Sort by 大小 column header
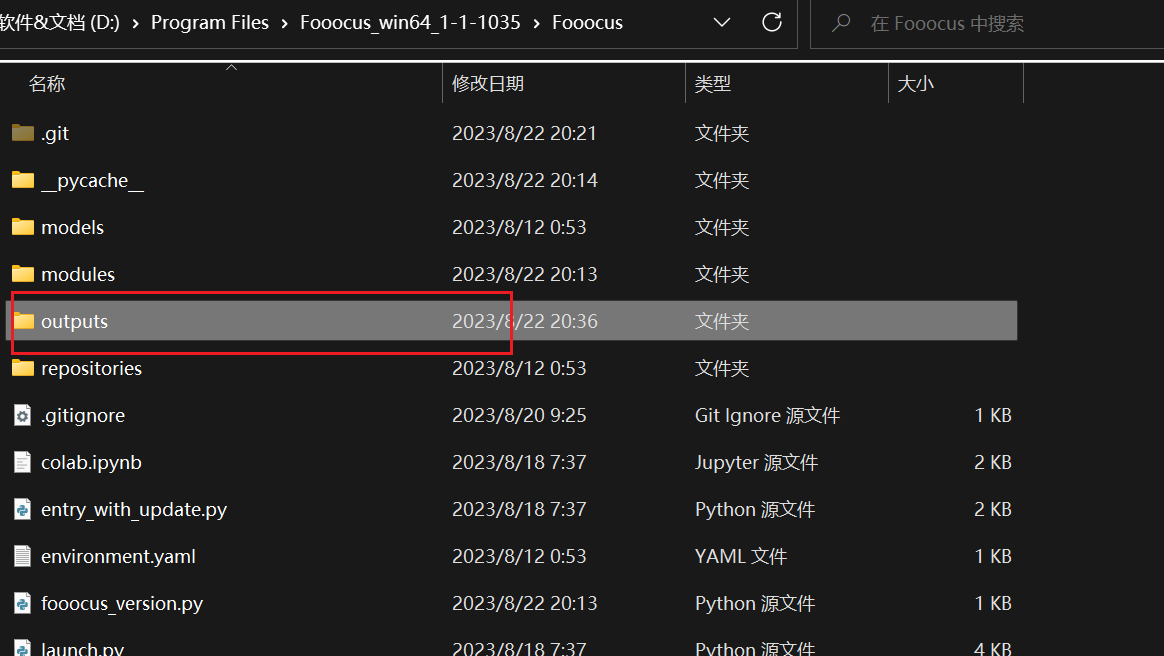Image resolution: width=1164 pixels, height=656 pixels. pos(915,84)
